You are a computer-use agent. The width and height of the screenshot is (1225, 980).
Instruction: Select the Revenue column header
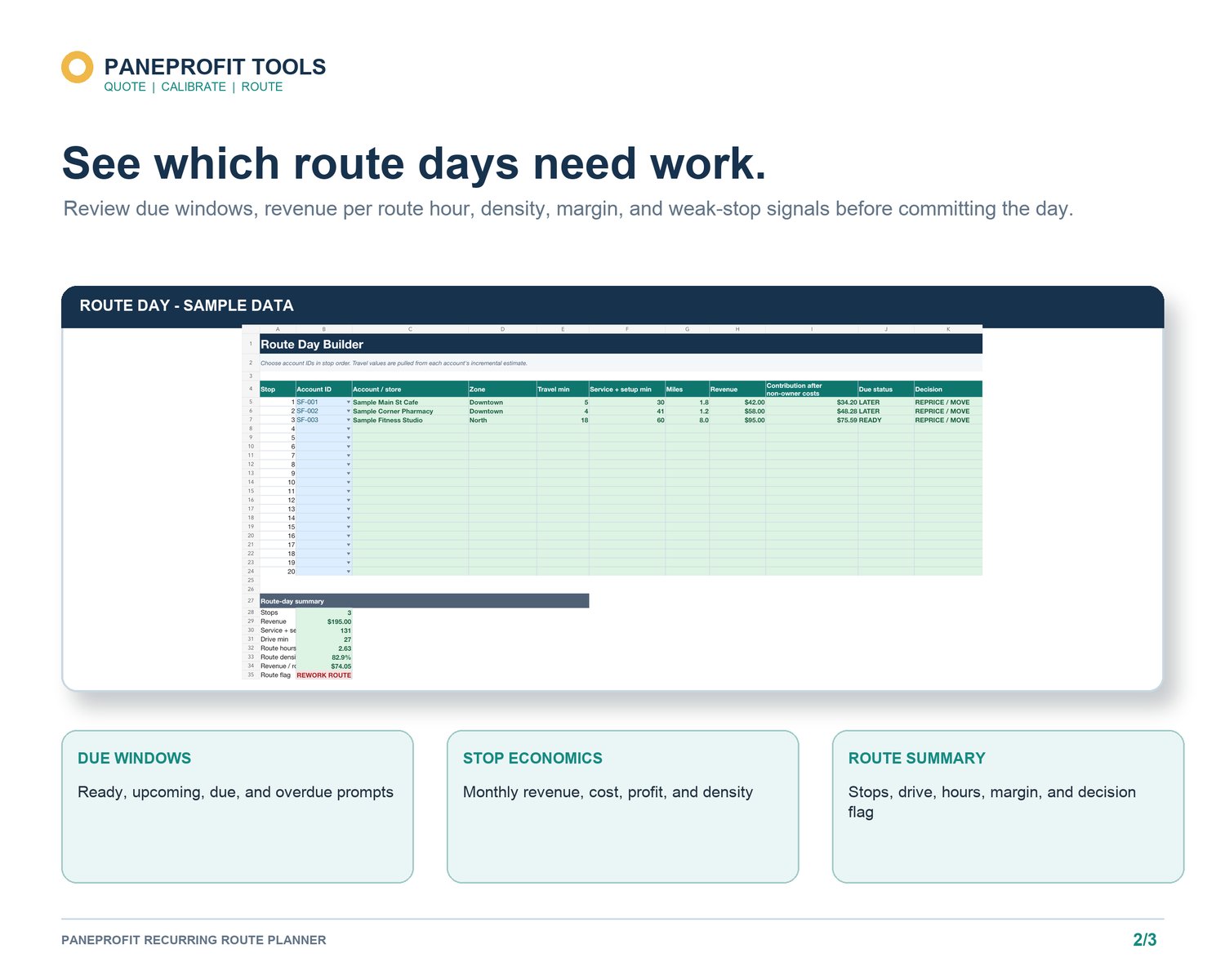[737, 389]
